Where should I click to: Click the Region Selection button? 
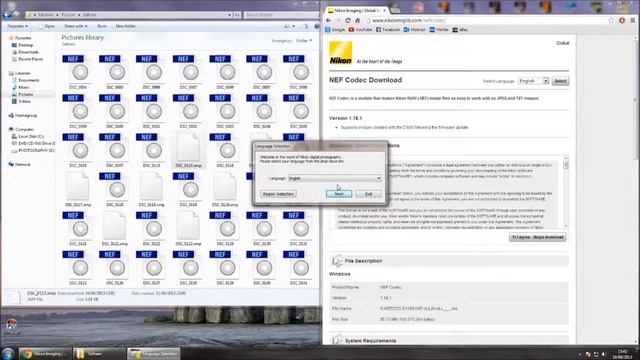[x=278, y=194]
